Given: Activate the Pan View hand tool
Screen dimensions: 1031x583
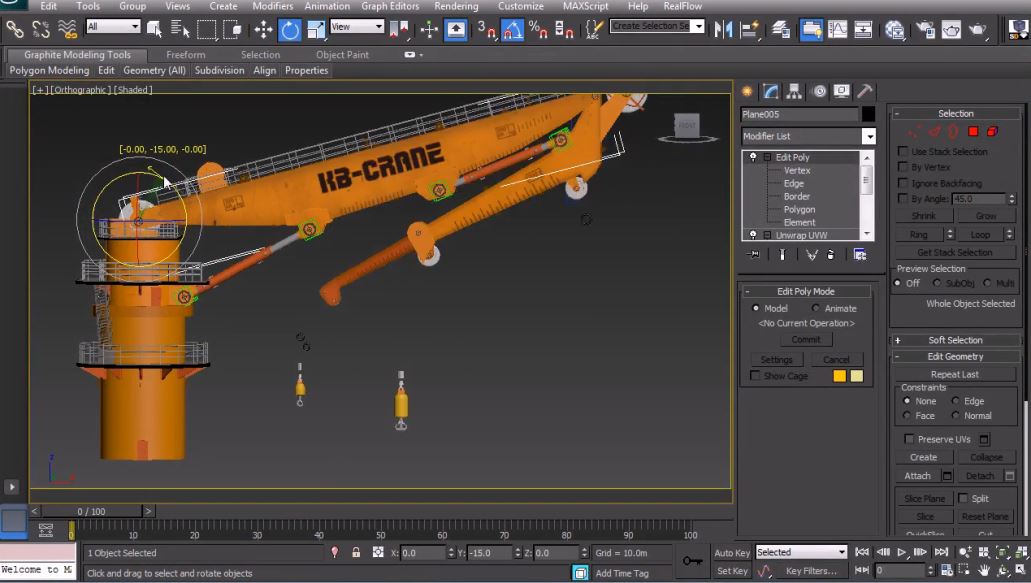Looking at the screenshot, I should pyautogui.click(x=984, y=571).
